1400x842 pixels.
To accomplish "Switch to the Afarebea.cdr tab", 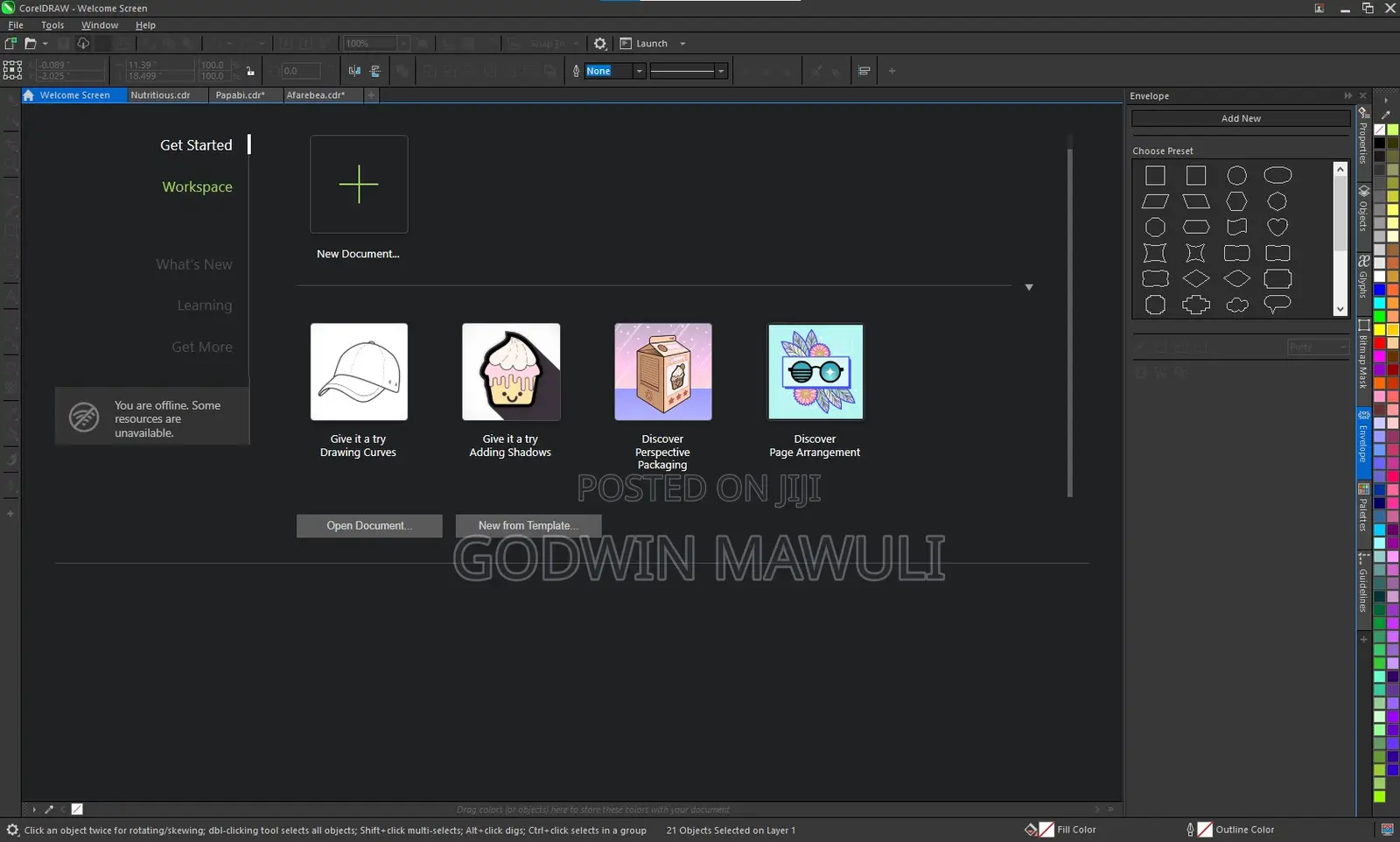I will pos(316,95).
